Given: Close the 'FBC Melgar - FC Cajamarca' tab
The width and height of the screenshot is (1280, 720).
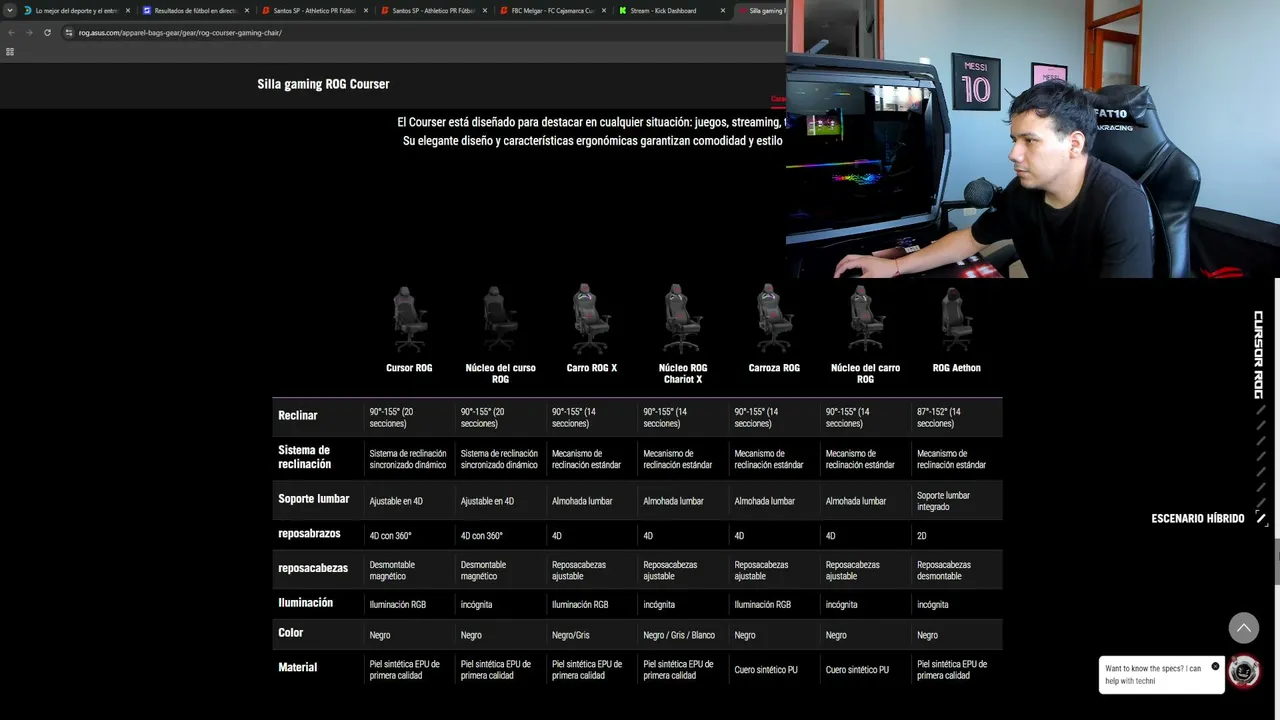Looking at the screenshot, I should [604, 11].
